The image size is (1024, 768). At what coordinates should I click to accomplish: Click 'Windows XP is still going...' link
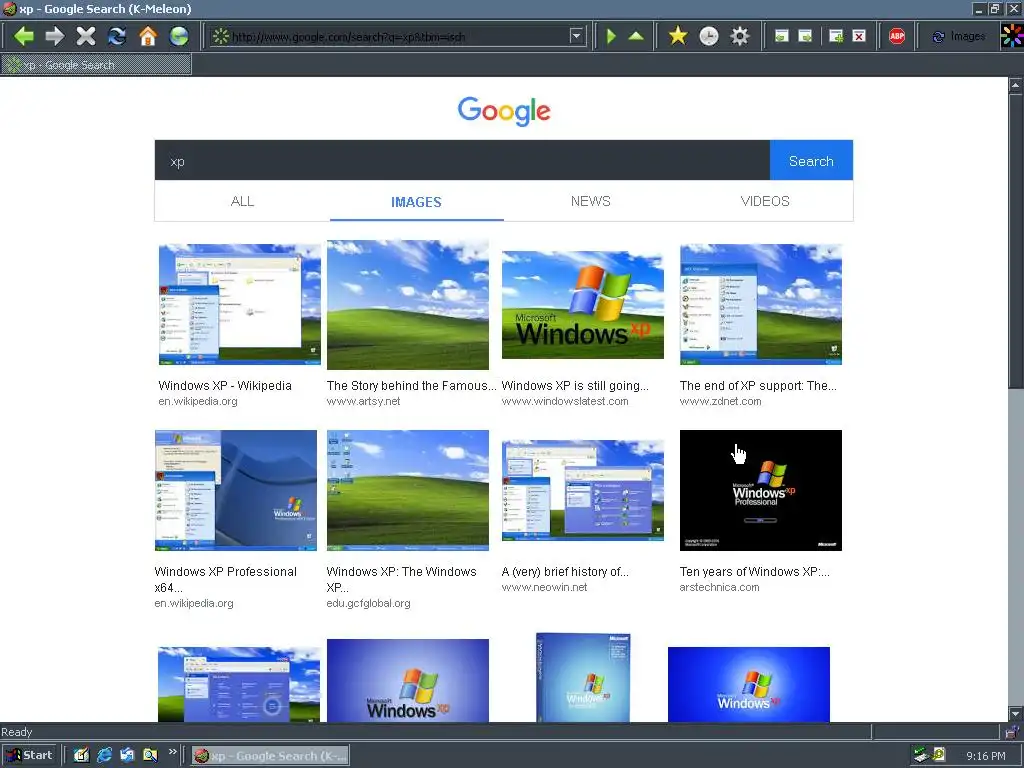pos(575,385)
